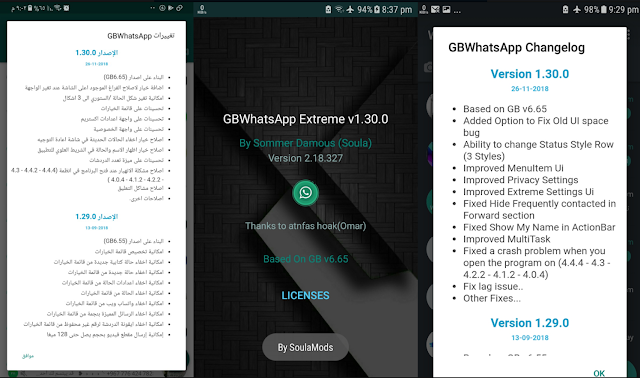Tap the SIM lock icon beside the 98% airplane icon

tap(565, 9)
